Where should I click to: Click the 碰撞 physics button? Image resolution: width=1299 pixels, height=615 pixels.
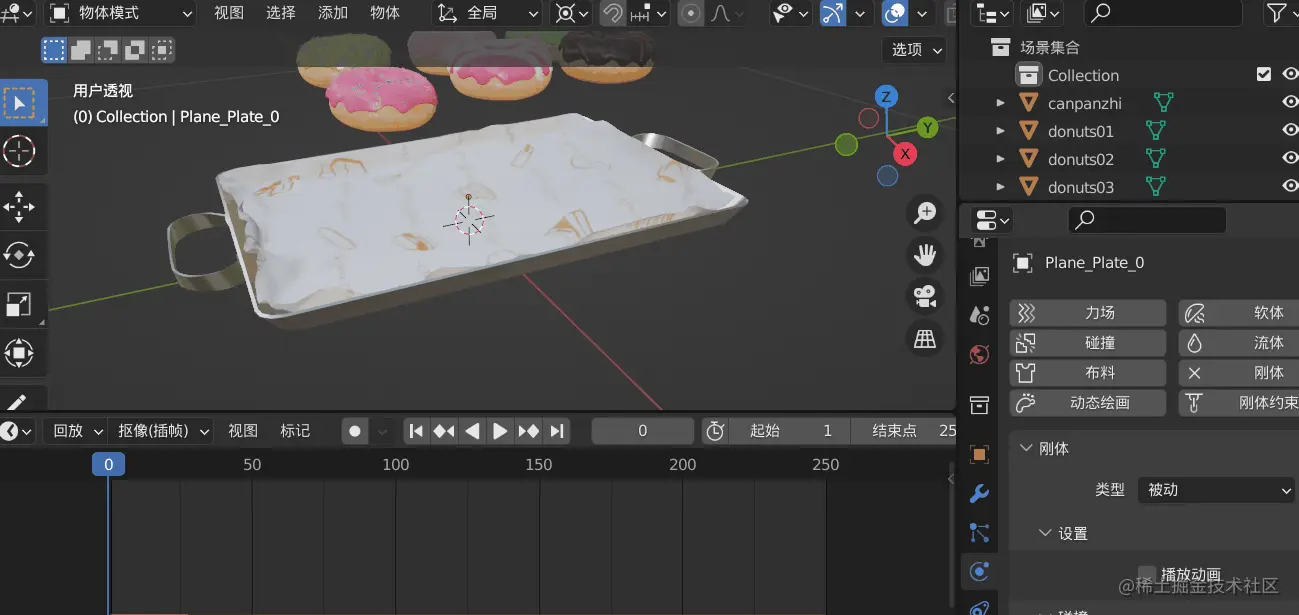point(1088,343)
